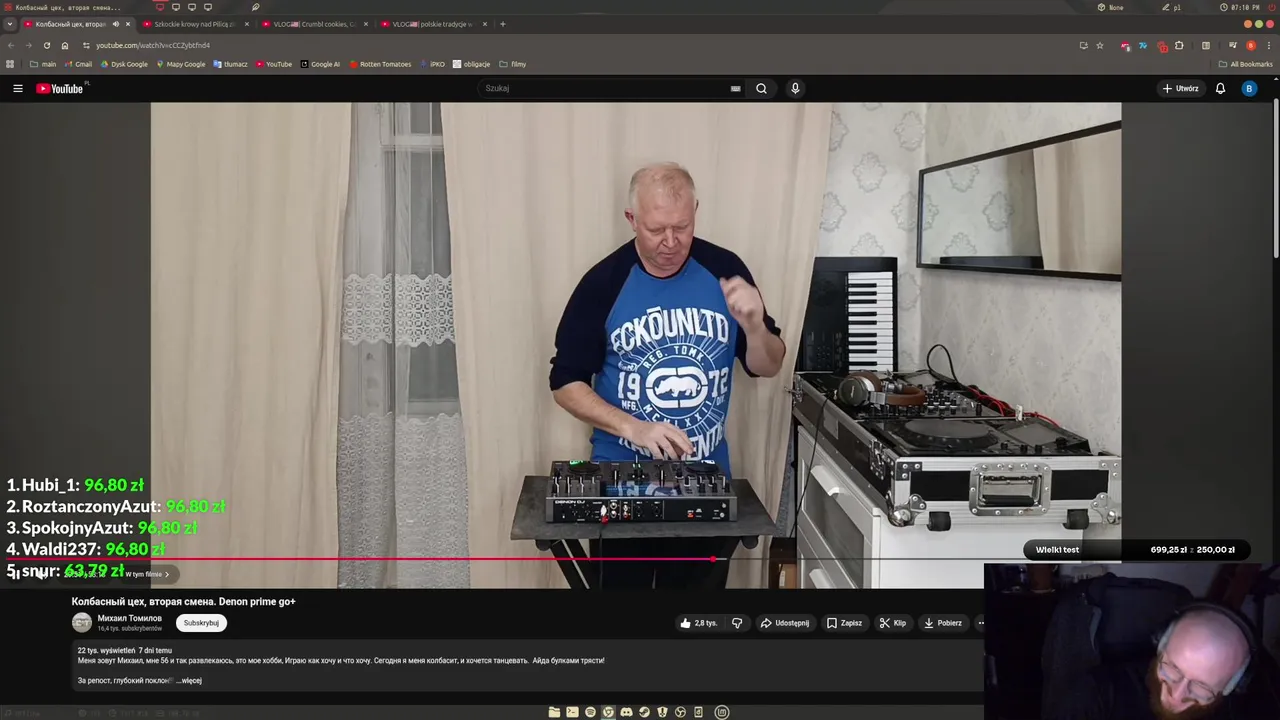1280x720 pixels.
Task: Subscribe using Subskrybuj button
Action: (x=201, y=623)
